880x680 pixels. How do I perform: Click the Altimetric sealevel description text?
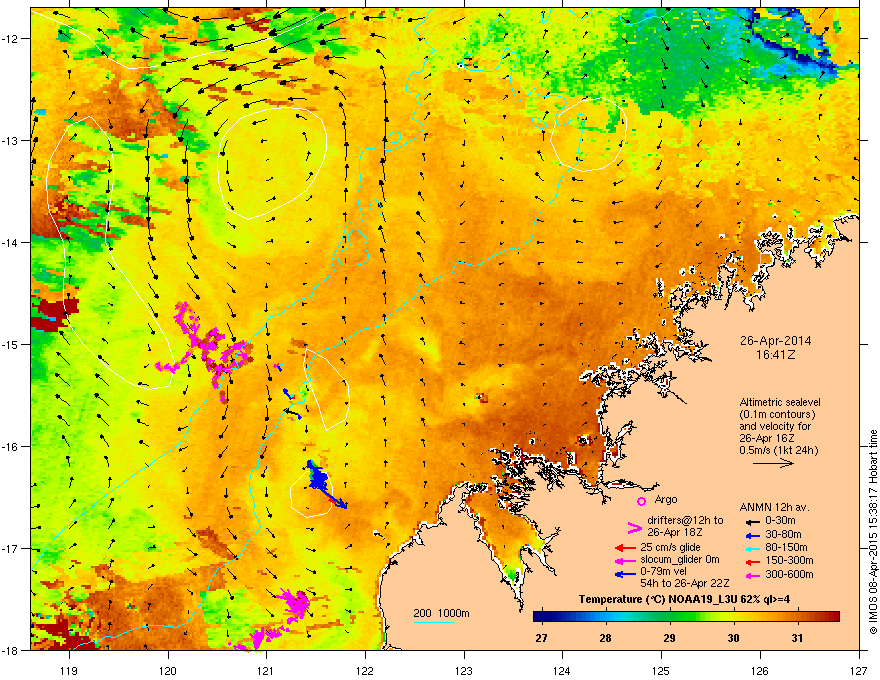780,426
